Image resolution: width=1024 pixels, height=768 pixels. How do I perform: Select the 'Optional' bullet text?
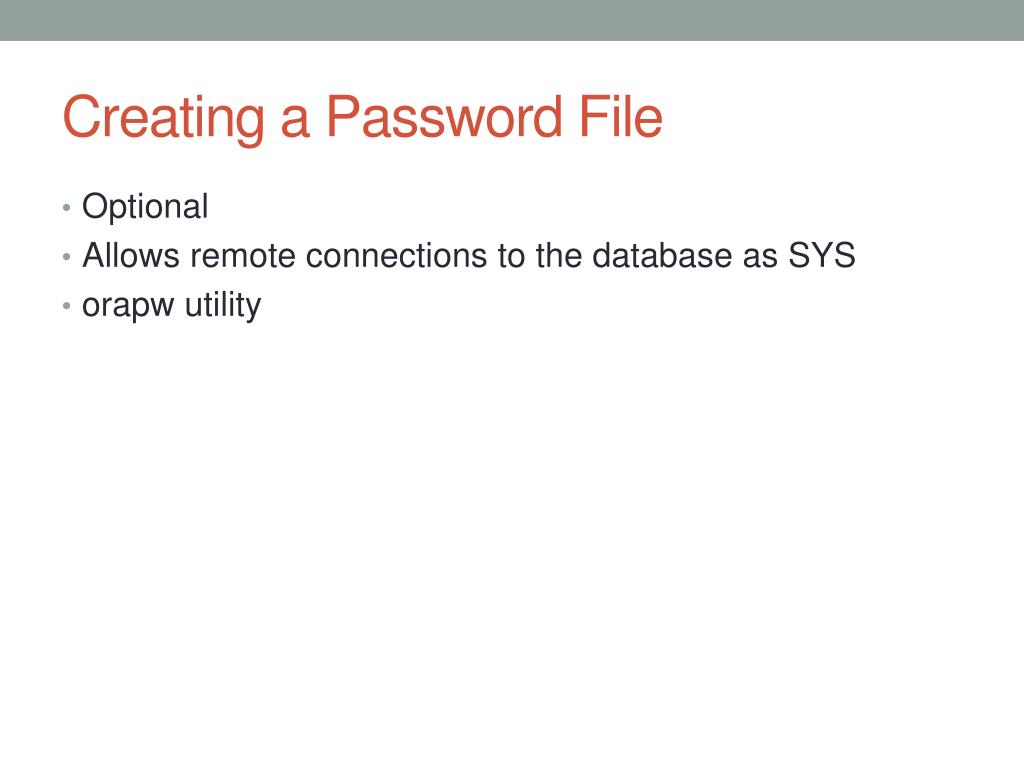145,208
